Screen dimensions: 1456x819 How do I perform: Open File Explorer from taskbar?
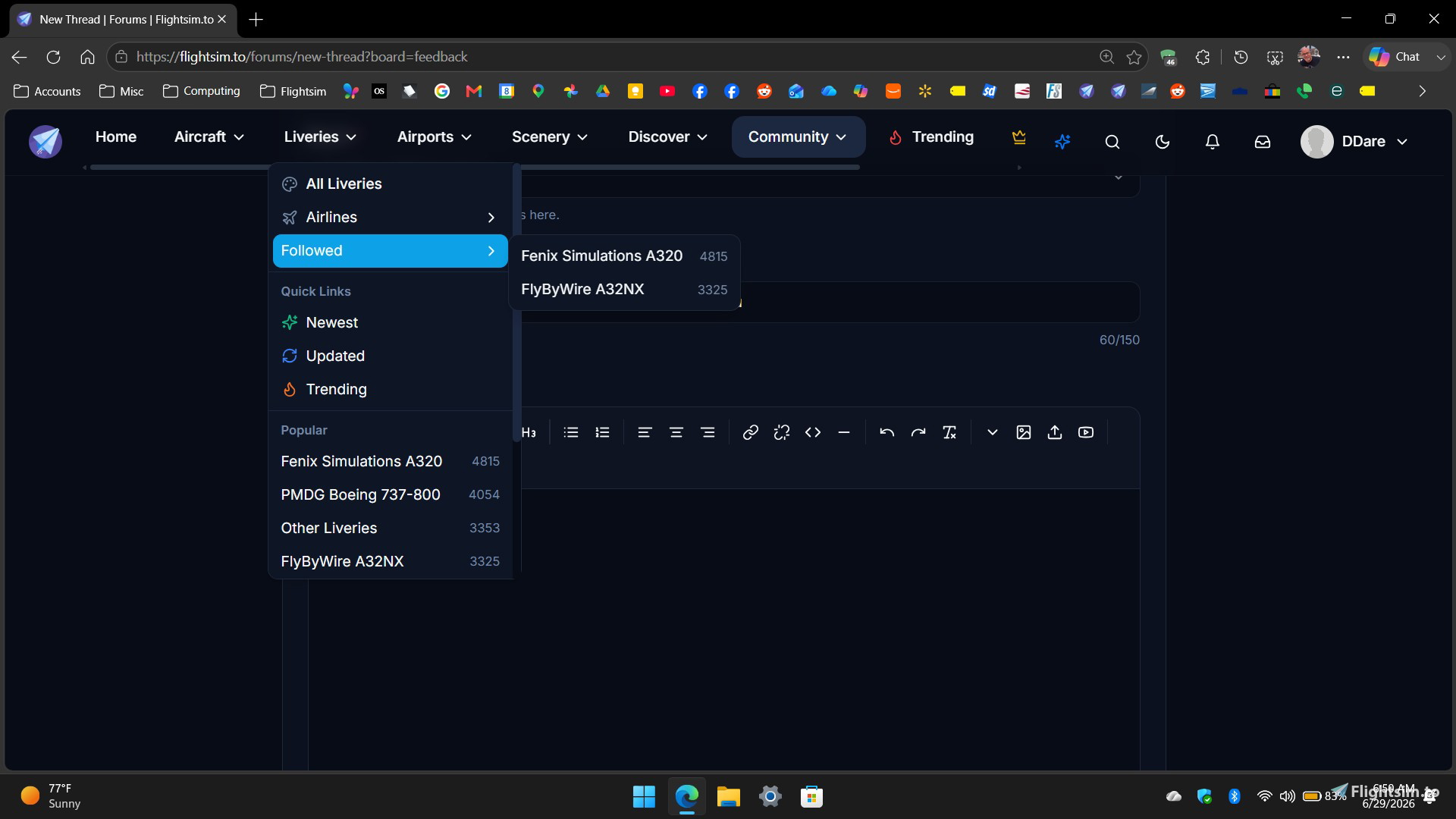pyautogui.click(x=728, y=796)
